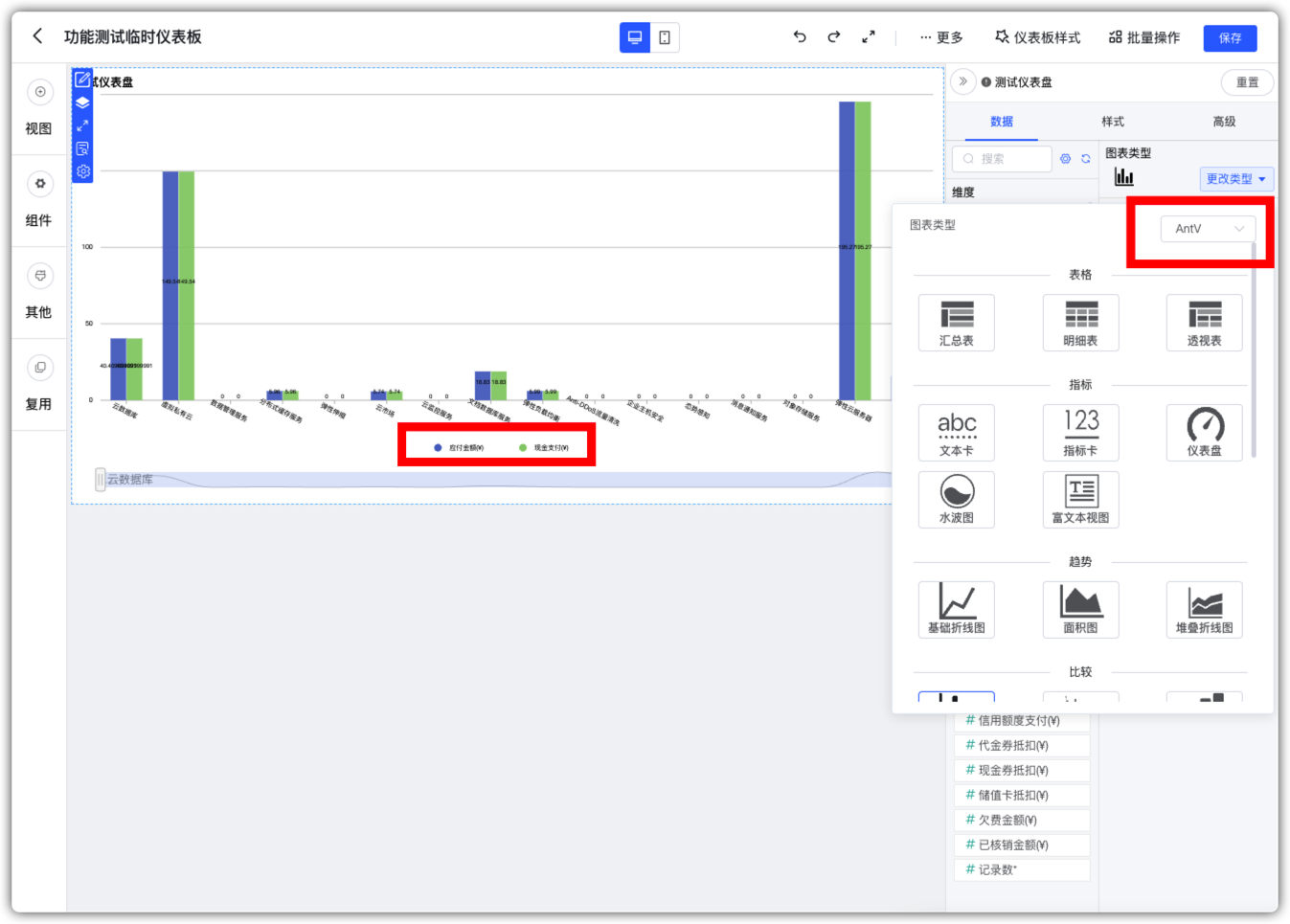The height and width of the screenshot is (924, 1290).
Task: Click the 欠费金额(¥) field
Action: click(x=1022, y=820)
